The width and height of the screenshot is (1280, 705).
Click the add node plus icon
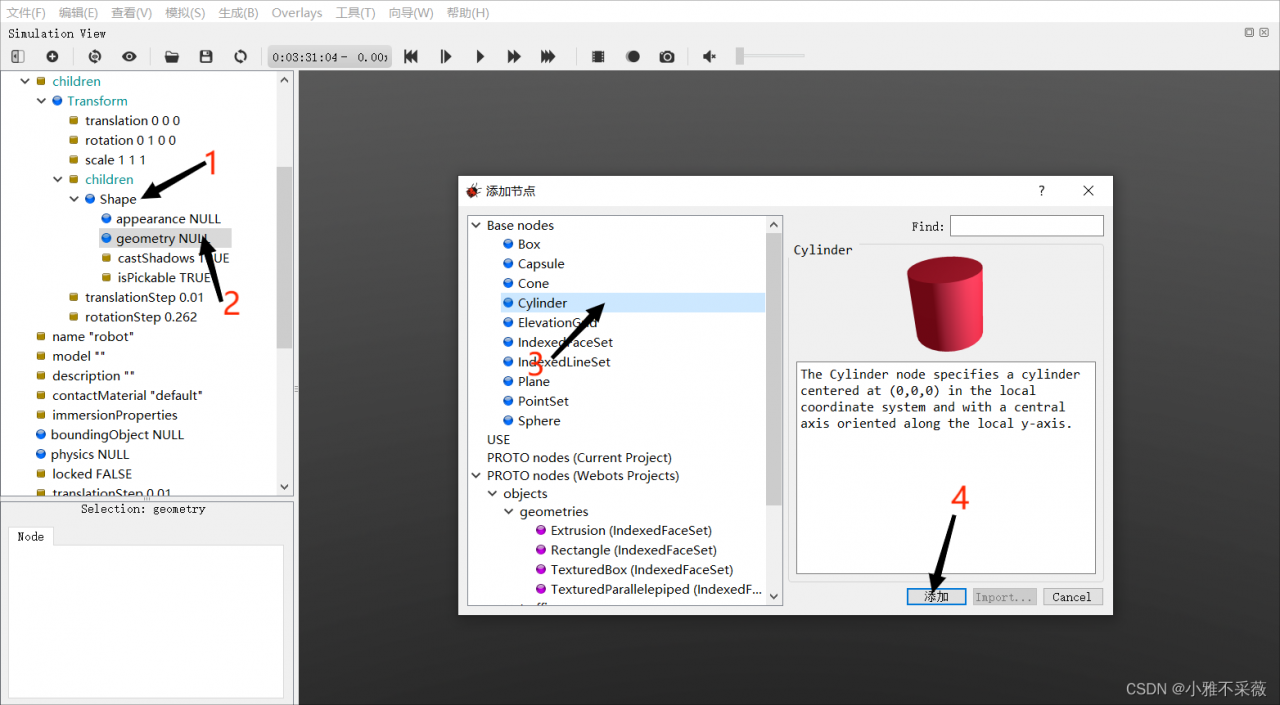tap(52, 57)
